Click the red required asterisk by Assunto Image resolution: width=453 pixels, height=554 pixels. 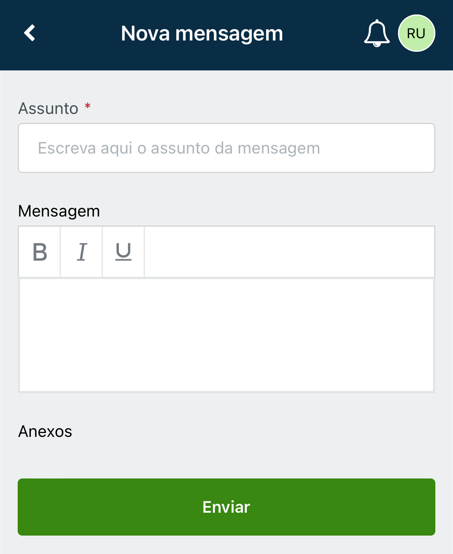click(x=87, y=106)
